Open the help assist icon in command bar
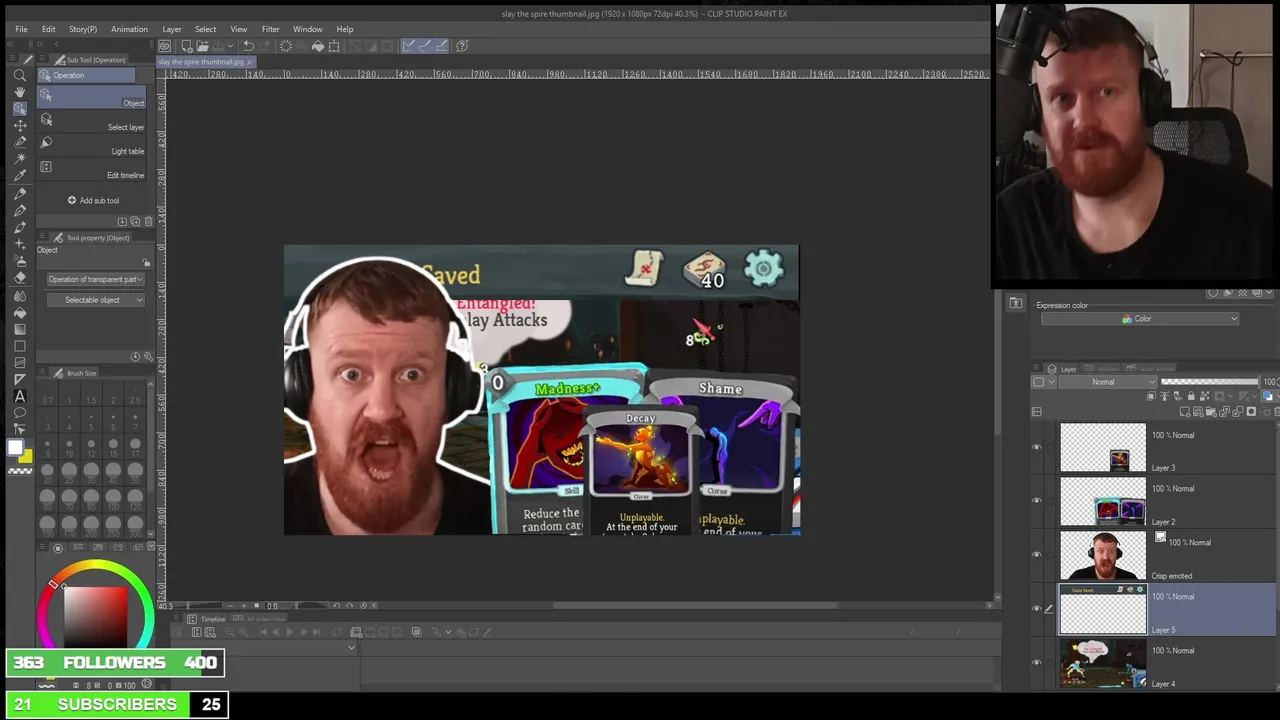1280x720 pixels. tap(462, 46)
